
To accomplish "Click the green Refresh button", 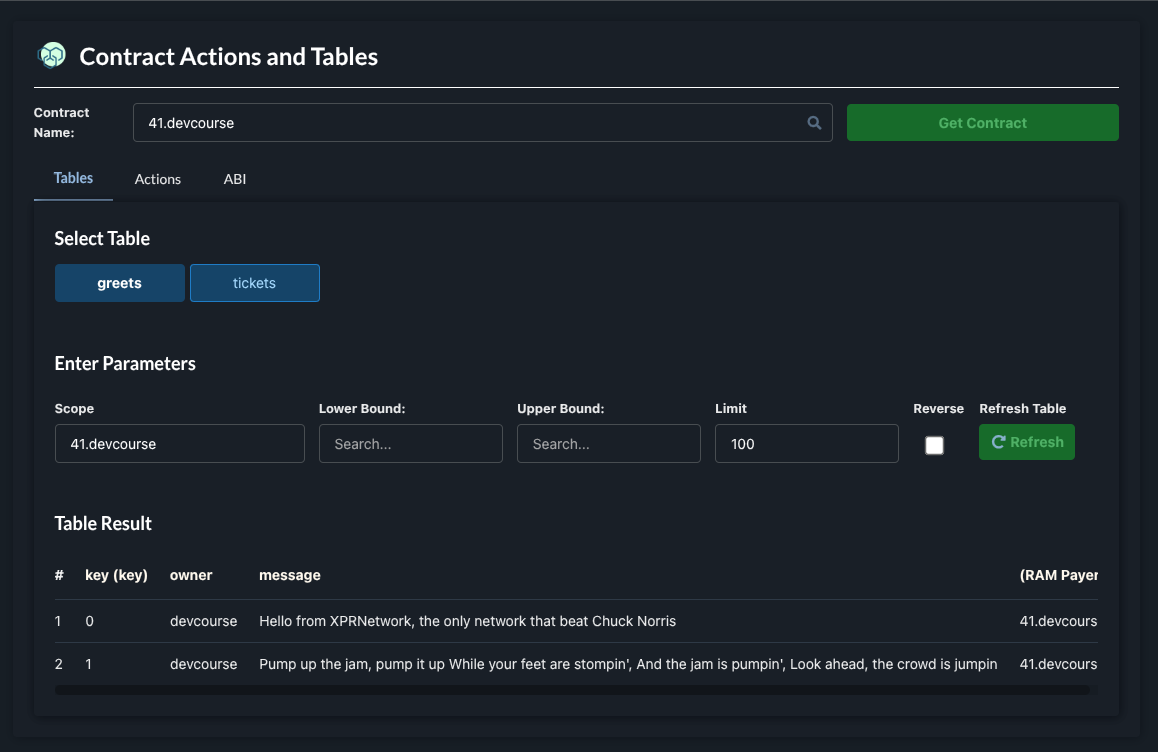I will [x=1026, y=442].
